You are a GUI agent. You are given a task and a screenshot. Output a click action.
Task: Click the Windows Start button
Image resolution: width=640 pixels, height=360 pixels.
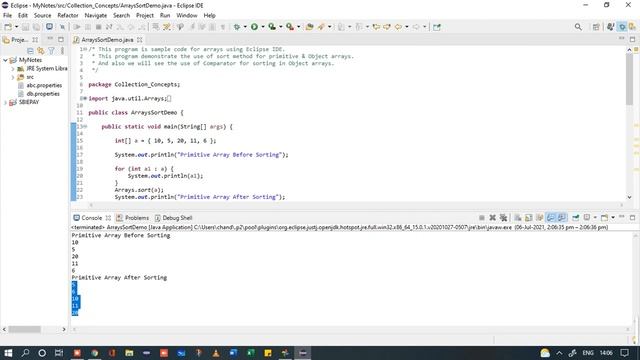point(8,353)
